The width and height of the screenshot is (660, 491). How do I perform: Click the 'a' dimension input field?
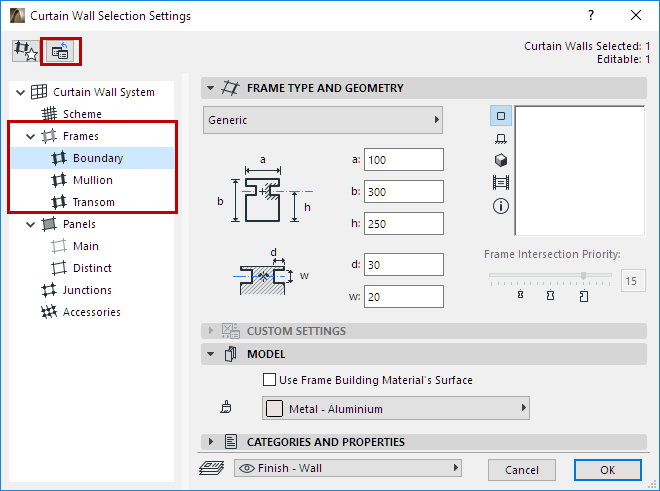coord(403,160)
